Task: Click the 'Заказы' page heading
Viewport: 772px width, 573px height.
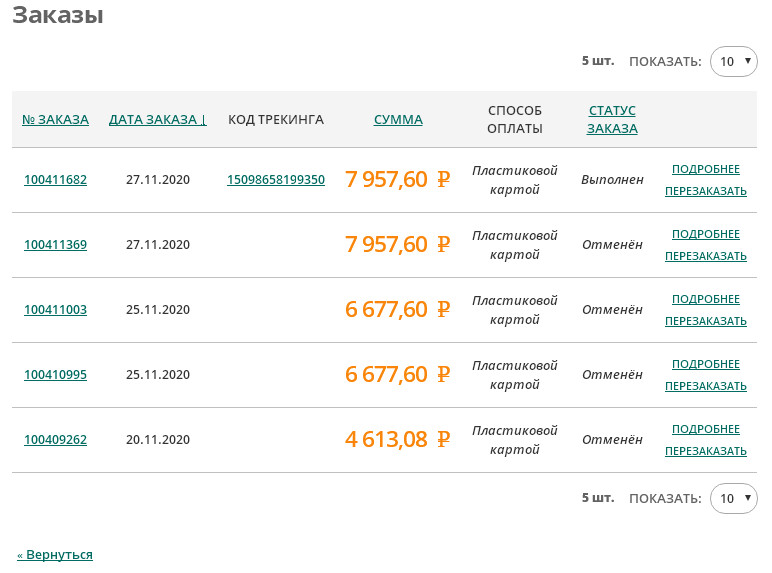Action: pos(58,15)
